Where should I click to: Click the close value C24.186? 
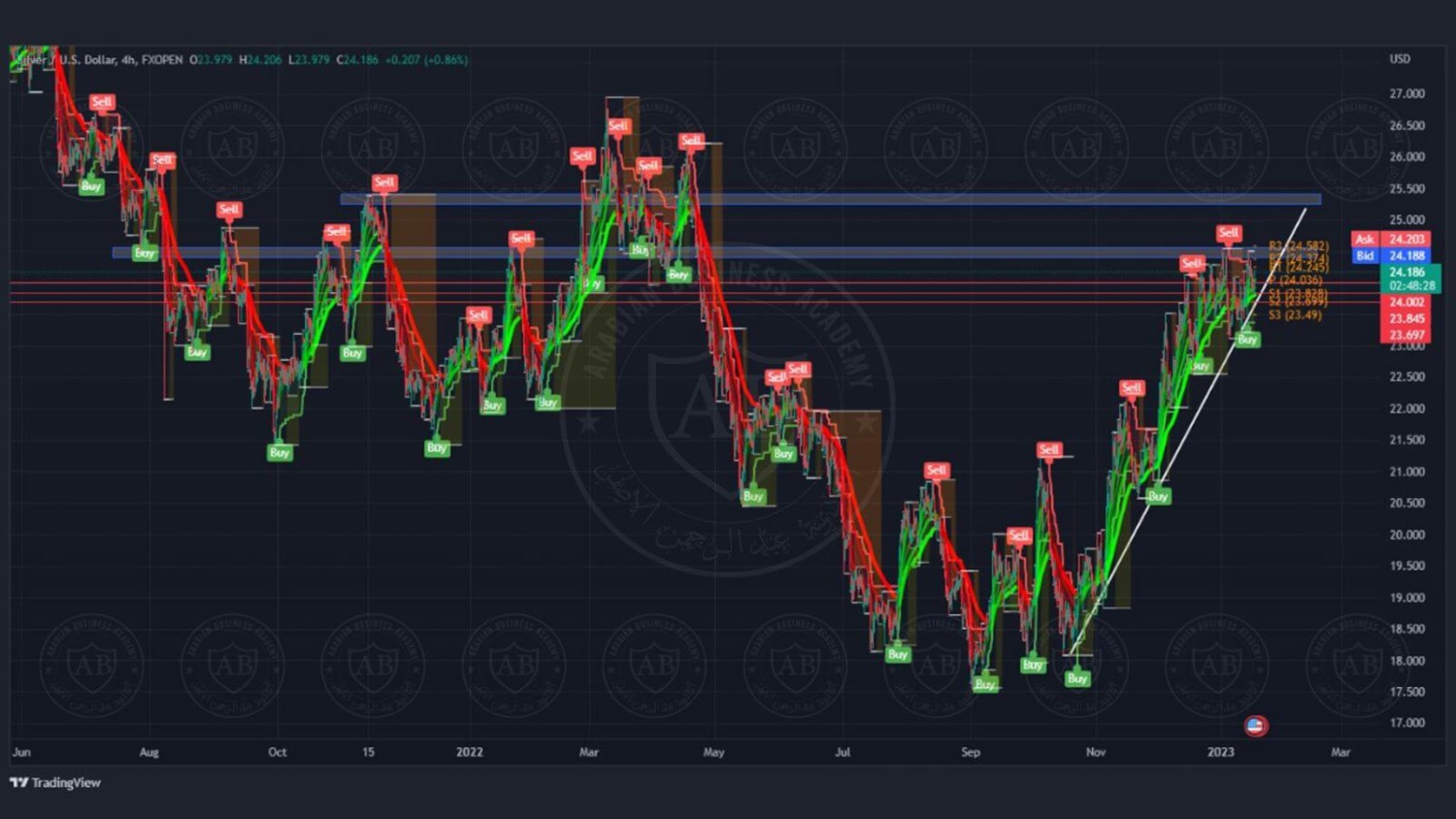pos(357,60)
